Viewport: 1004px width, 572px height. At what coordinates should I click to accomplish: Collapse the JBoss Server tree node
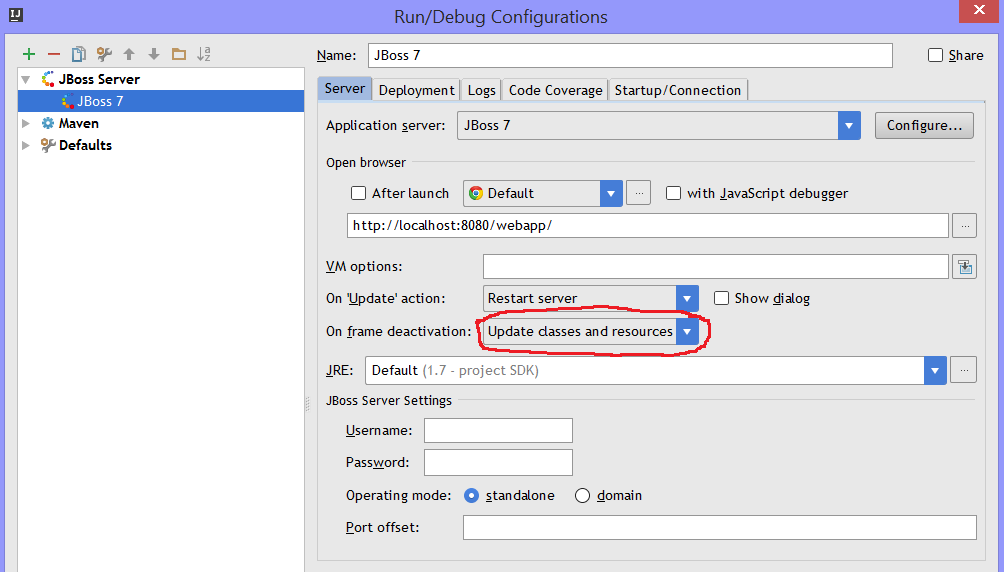[x=26, y=79]
